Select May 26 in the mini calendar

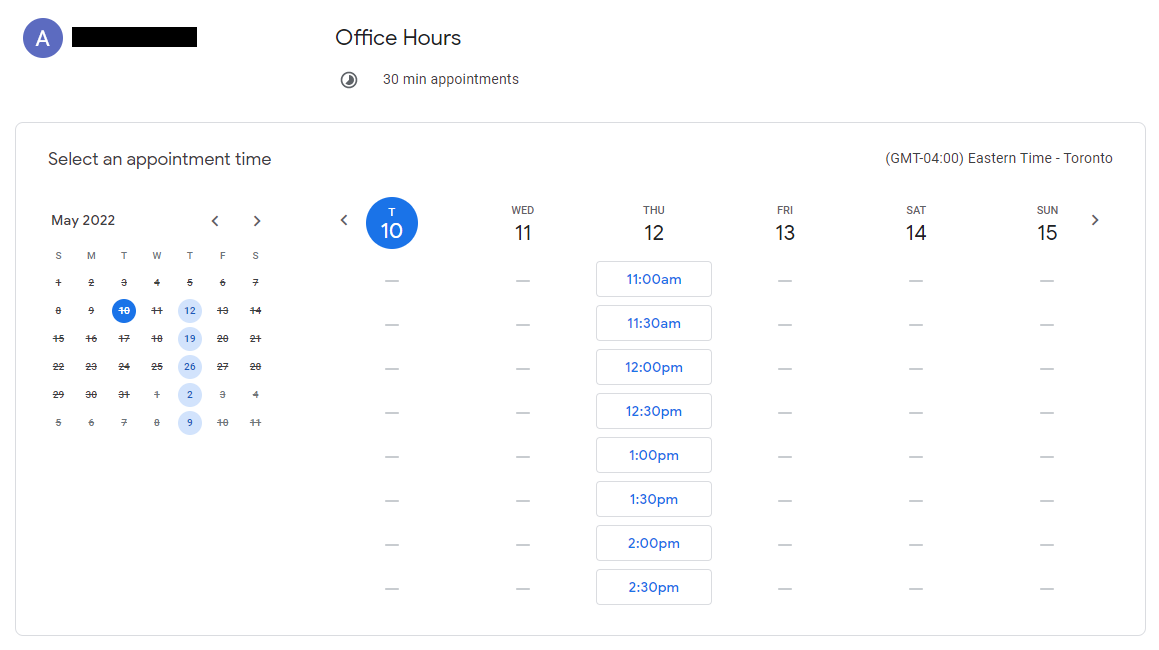coord(190,367)
